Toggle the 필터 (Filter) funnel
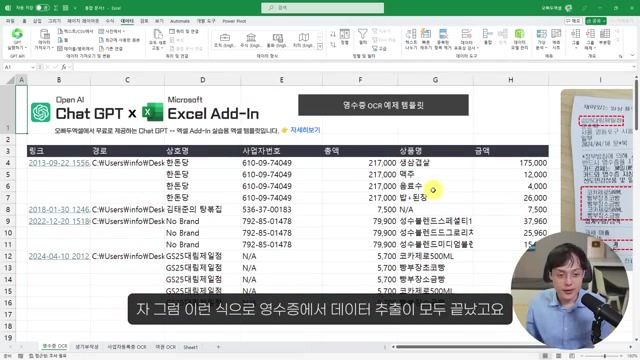 coord(362,37)
